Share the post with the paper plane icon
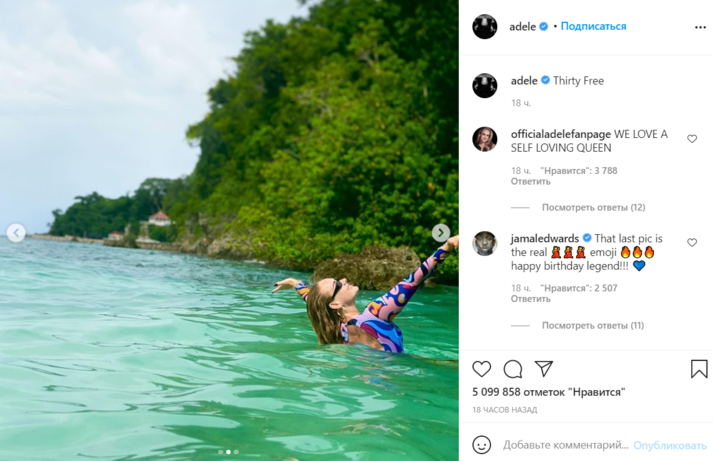Image resolution: width=713 pixels, height=461 pixels. point(544,369)
